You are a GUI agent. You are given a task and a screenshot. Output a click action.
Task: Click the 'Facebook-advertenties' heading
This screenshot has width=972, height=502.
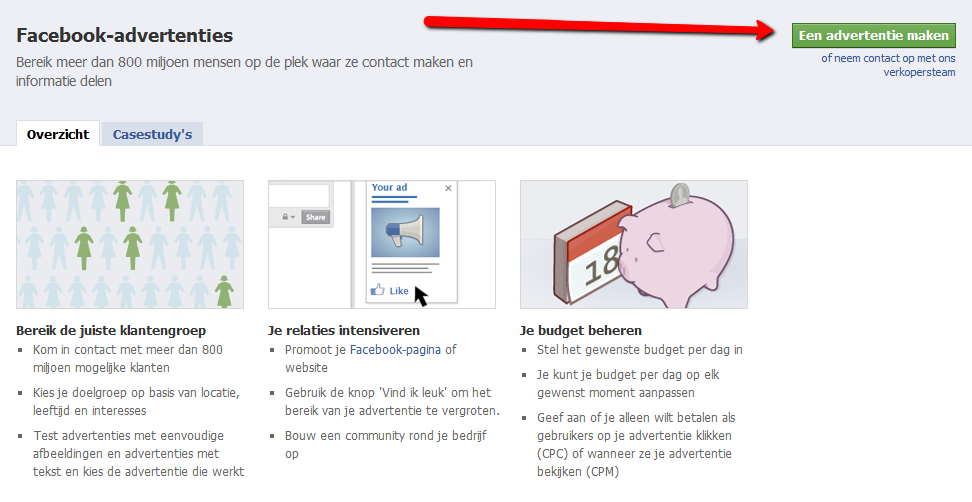(x=125, y=35)
